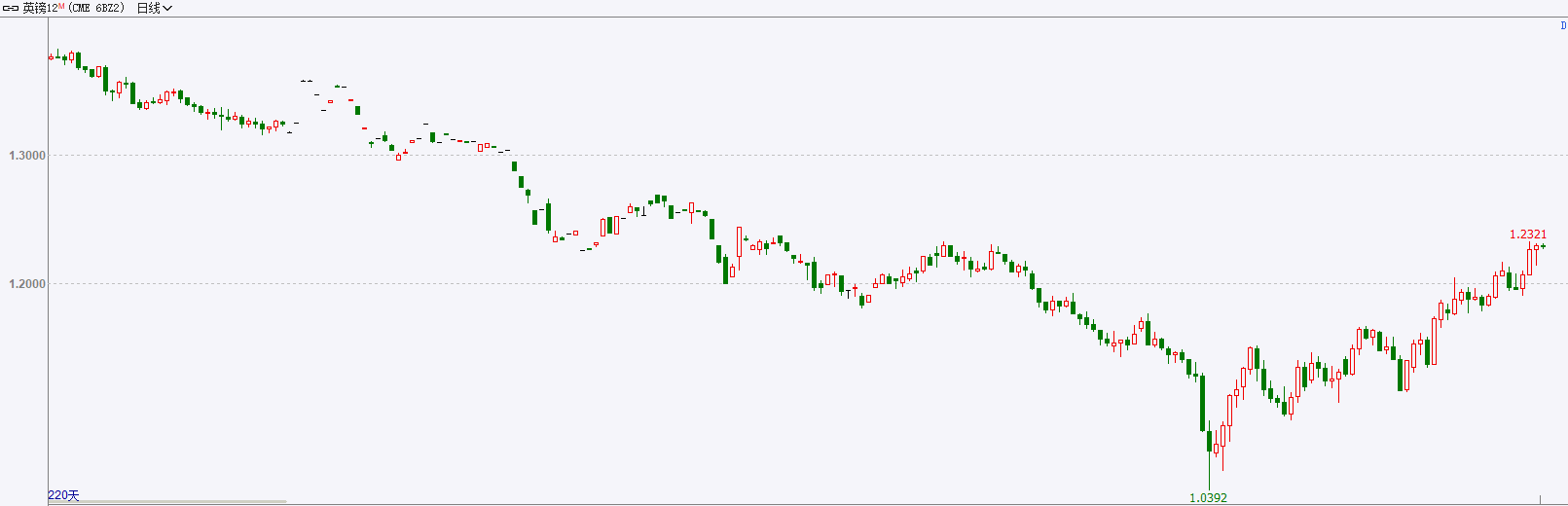This screenshot has height=506, width=1568.
Task: Open the 日线 period dropdown
Action: point(155,8)
